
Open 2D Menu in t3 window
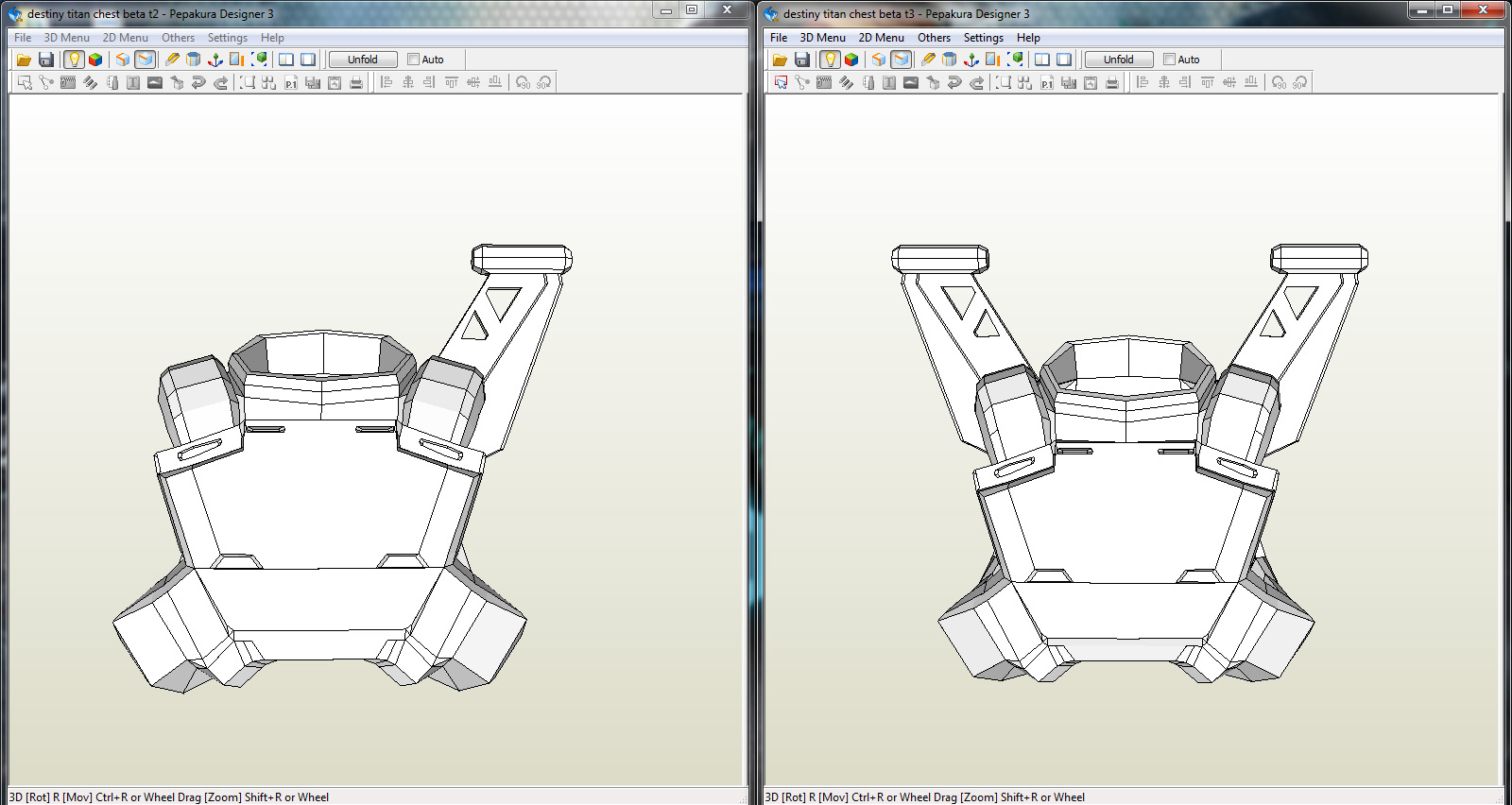(x=882, y=38)
